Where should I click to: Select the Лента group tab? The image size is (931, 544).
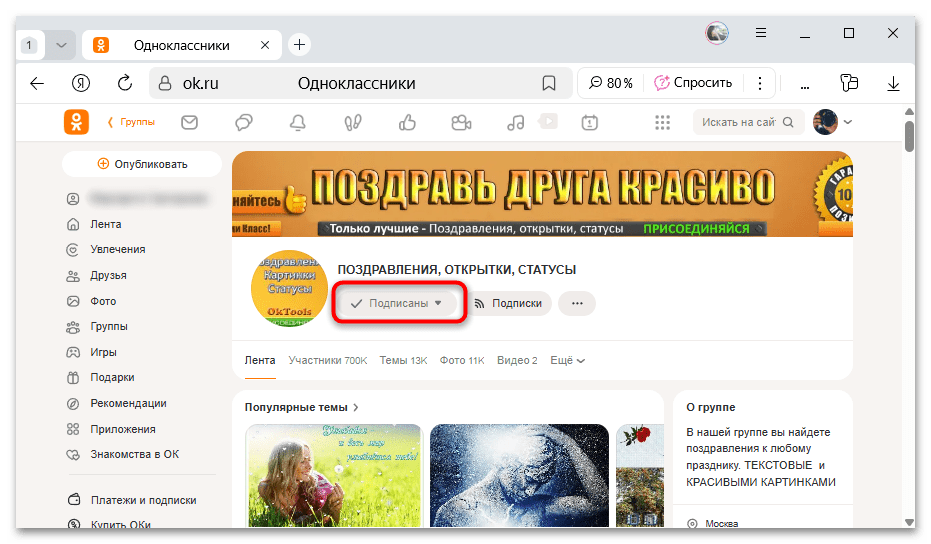(x=260, y=360)
